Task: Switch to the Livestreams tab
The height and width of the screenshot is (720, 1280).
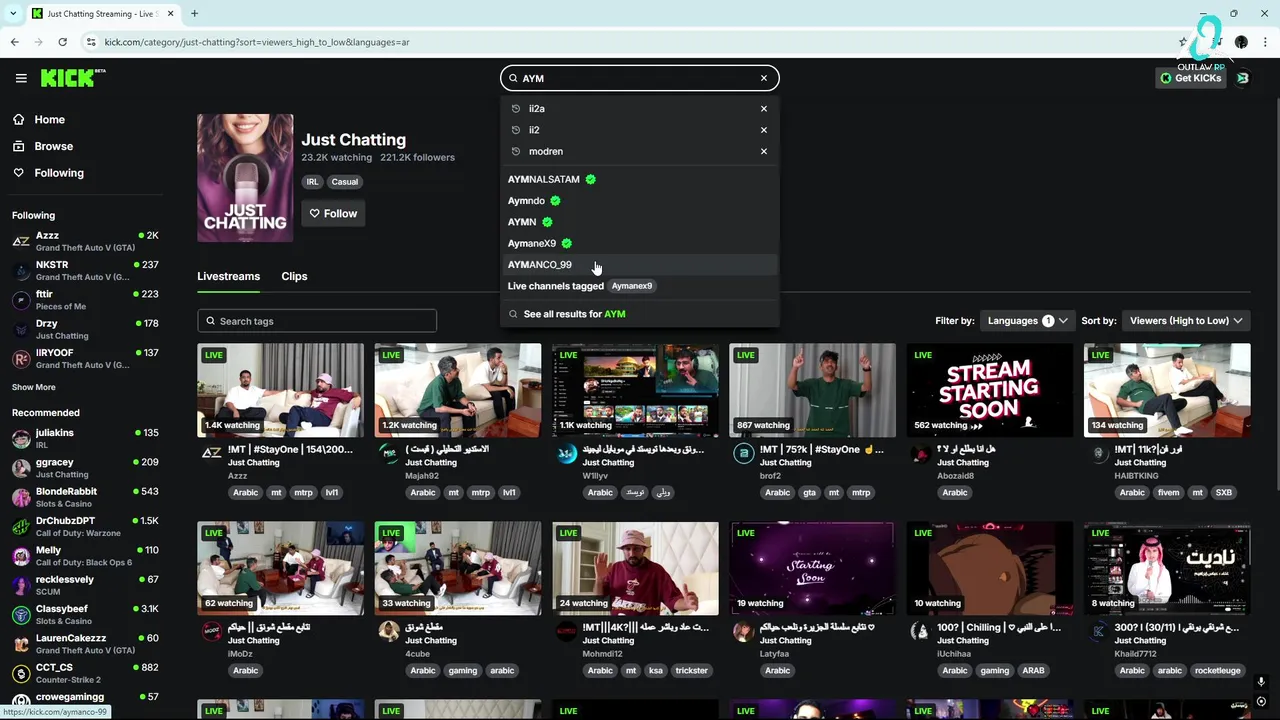Action: pos(228,276)
